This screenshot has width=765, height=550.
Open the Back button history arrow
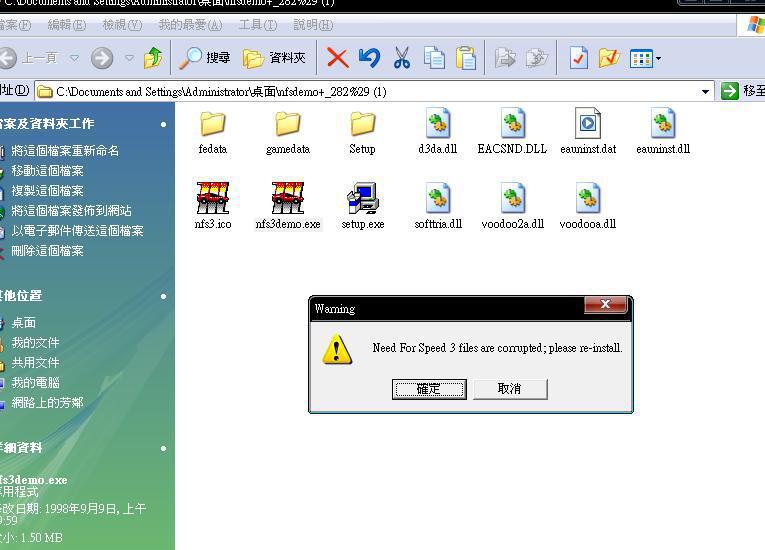(x=74, y=58)
